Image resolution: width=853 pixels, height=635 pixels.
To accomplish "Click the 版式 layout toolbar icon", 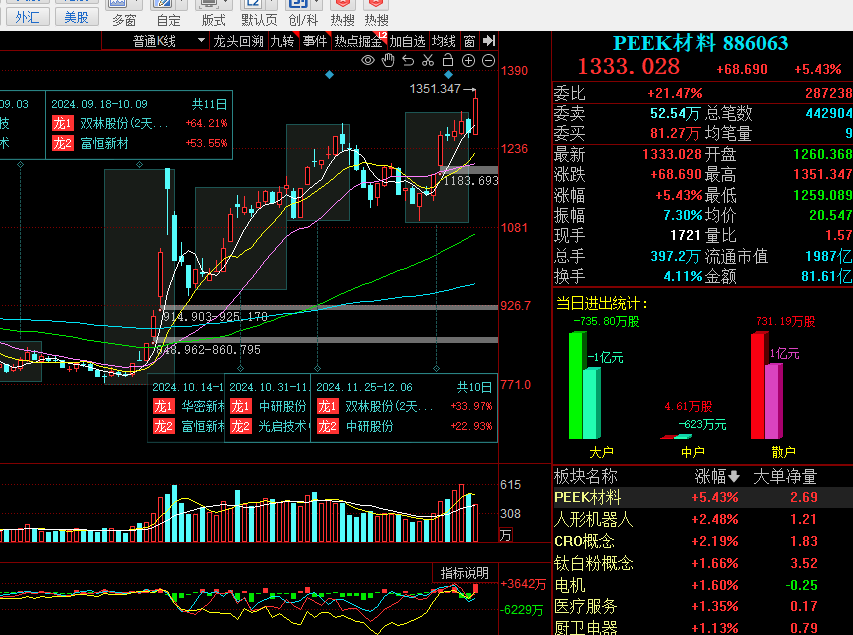I will pyautogui.click(x=209, y=4).
